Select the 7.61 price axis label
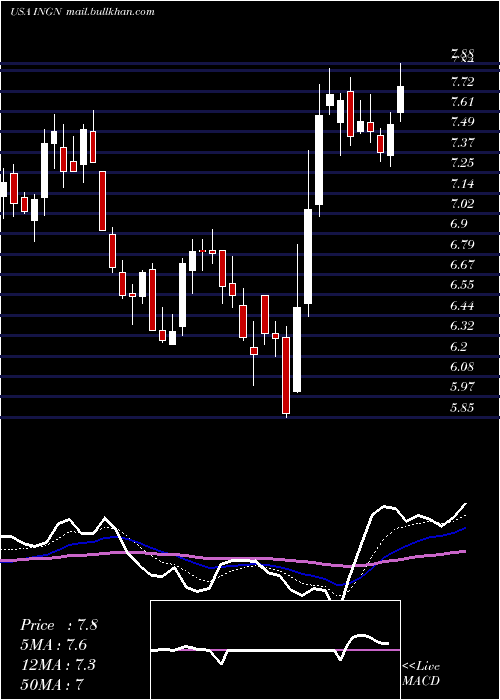The width and height of the screenshot is (500, 700). pos(462,102)
